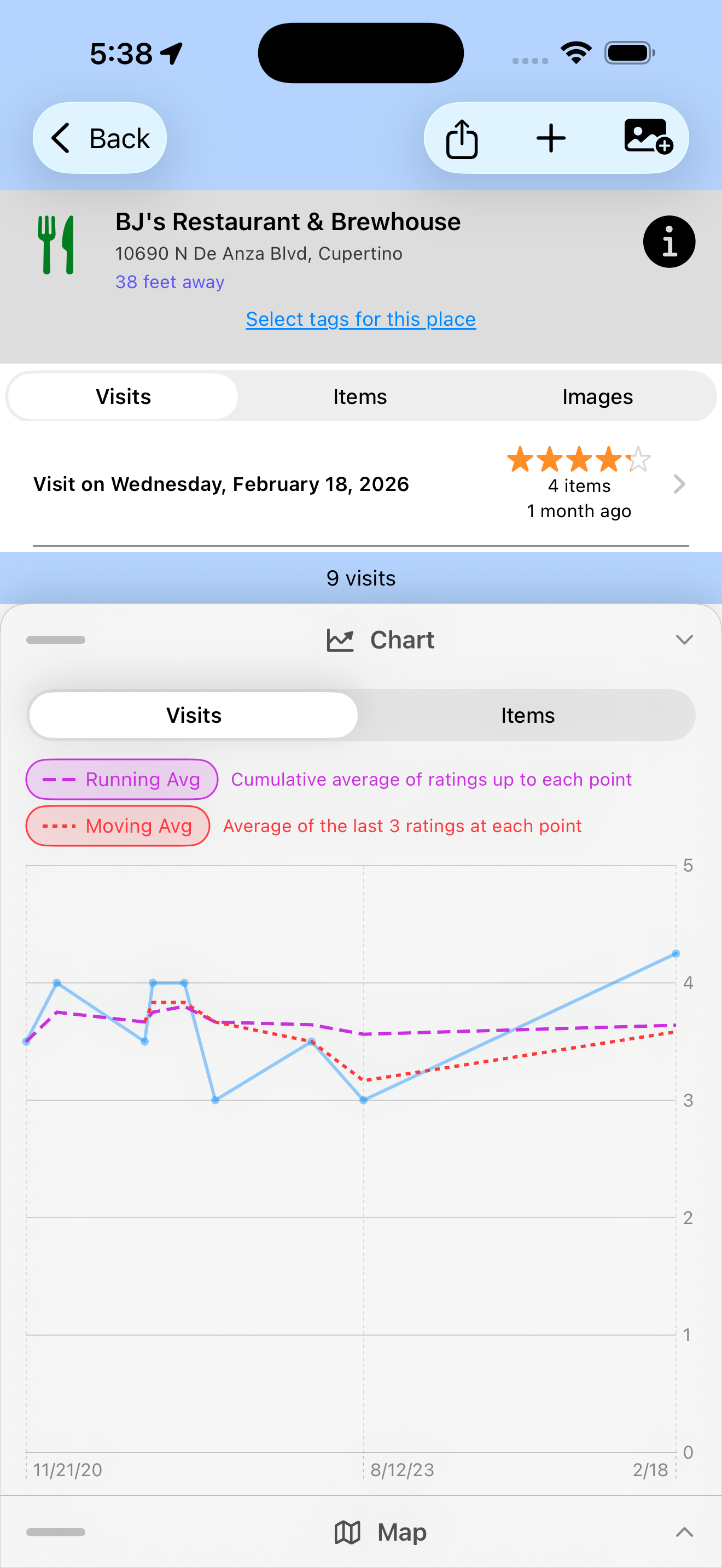The image size is (722, 1568).
Task: Tap the share icon in the top toolbar
Action: [463, 138]
